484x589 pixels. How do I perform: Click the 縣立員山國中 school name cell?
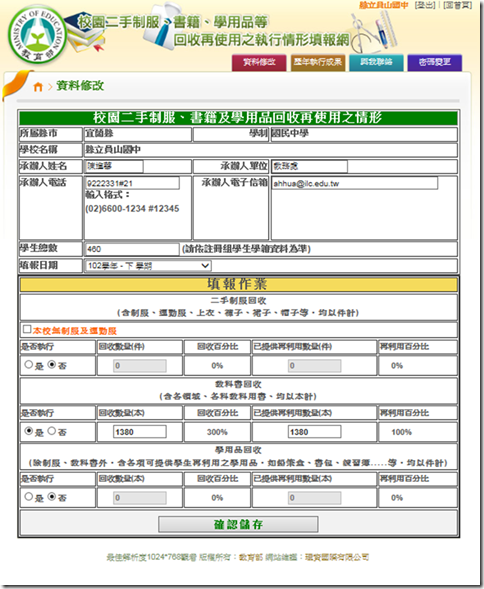(271, 150)
